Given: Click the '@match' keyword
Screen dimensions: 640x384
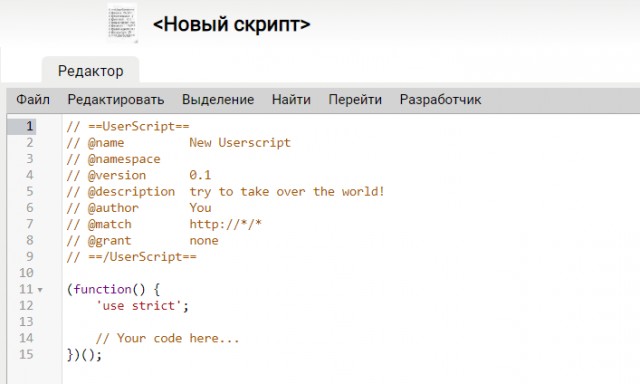Looking at the screenshot, I should [110, 224].
